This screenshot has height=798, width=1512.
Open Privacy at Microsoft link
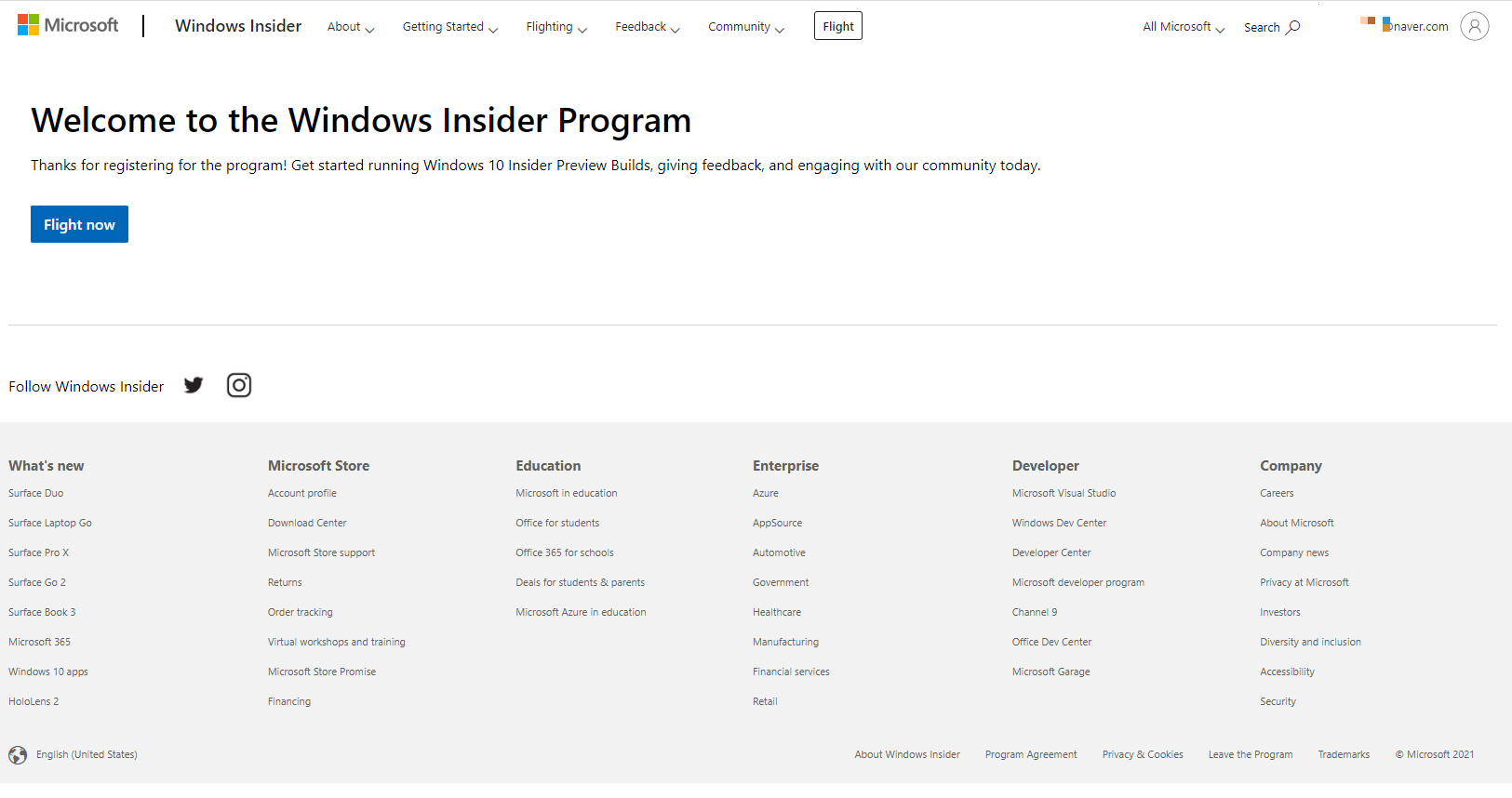pyautogui.click(x=1305, y=582)
